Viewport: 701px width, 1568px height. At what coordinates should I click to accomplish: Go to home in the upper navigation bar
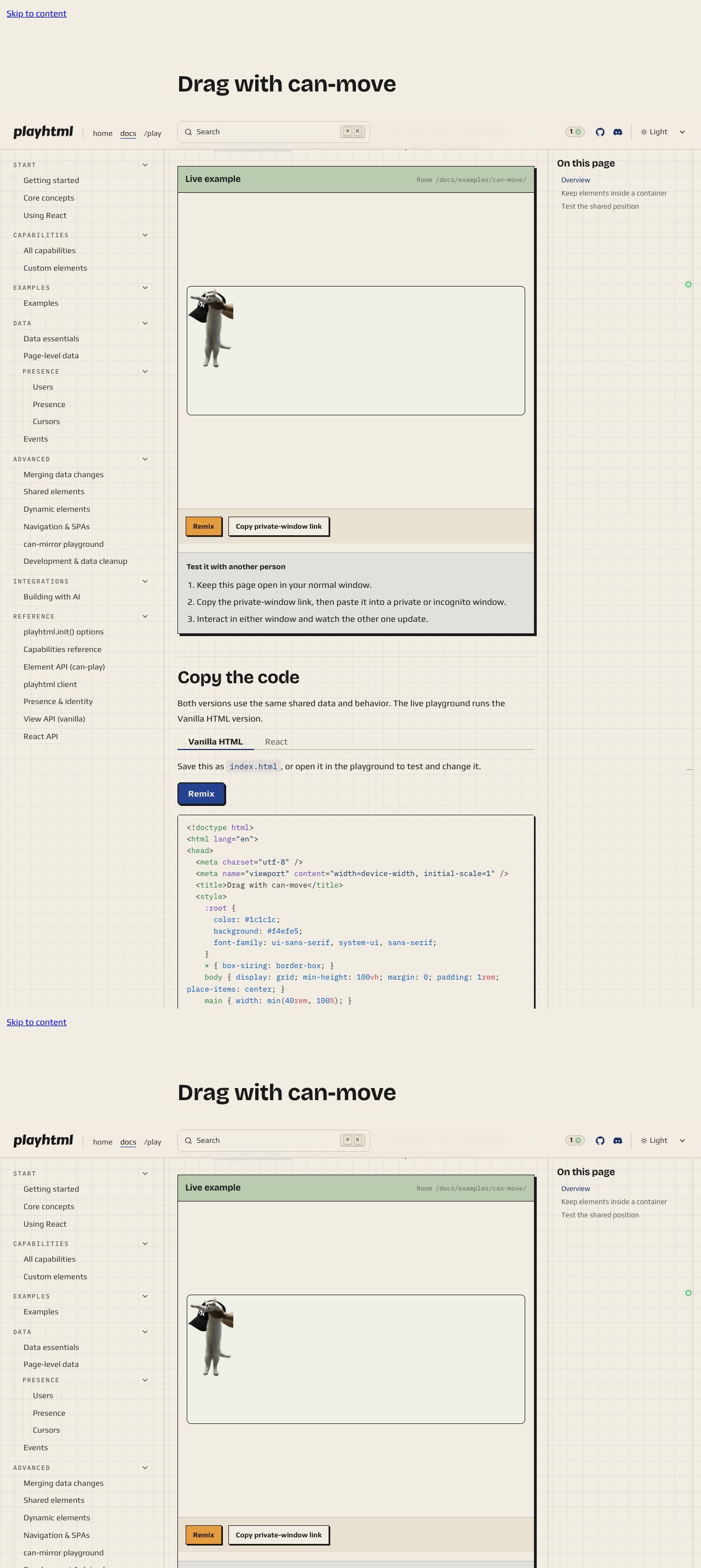point(103,133)
